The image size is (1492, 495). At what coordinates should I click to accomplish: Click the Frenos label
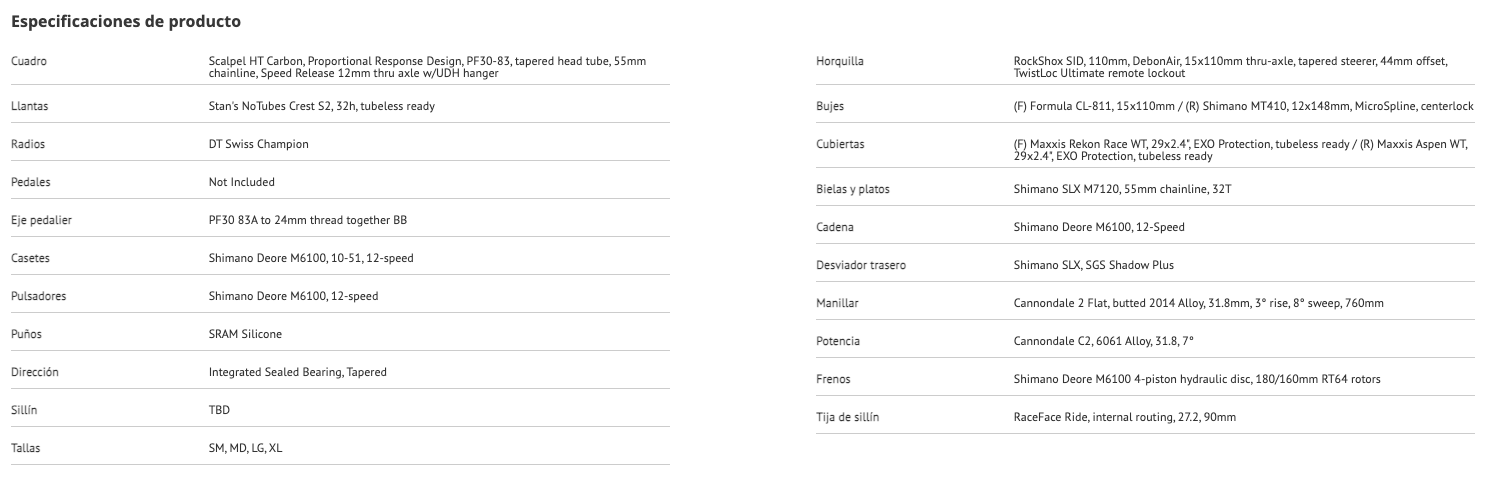833,379
